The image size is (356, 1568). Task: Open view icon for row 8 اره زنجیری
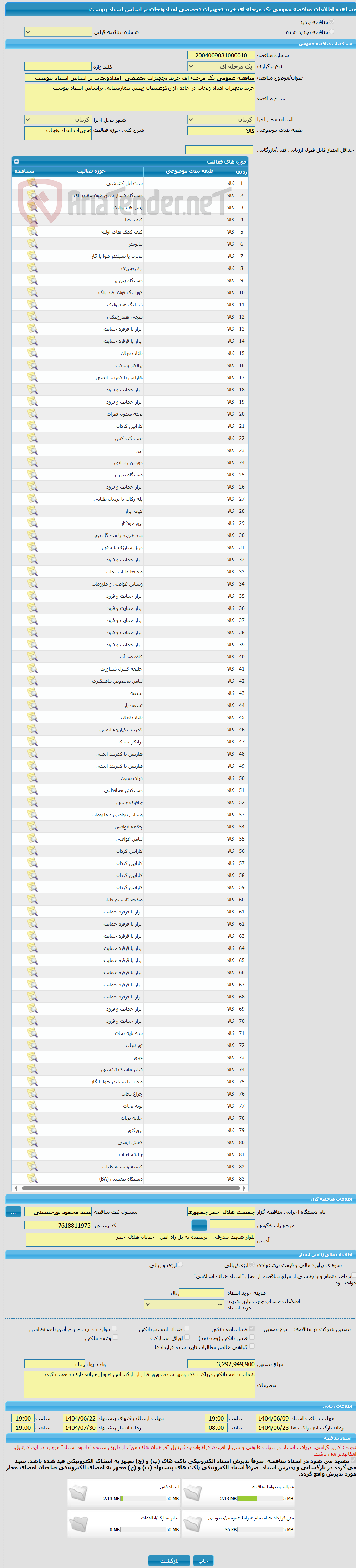pyautogui.click(x=32, y=269)
